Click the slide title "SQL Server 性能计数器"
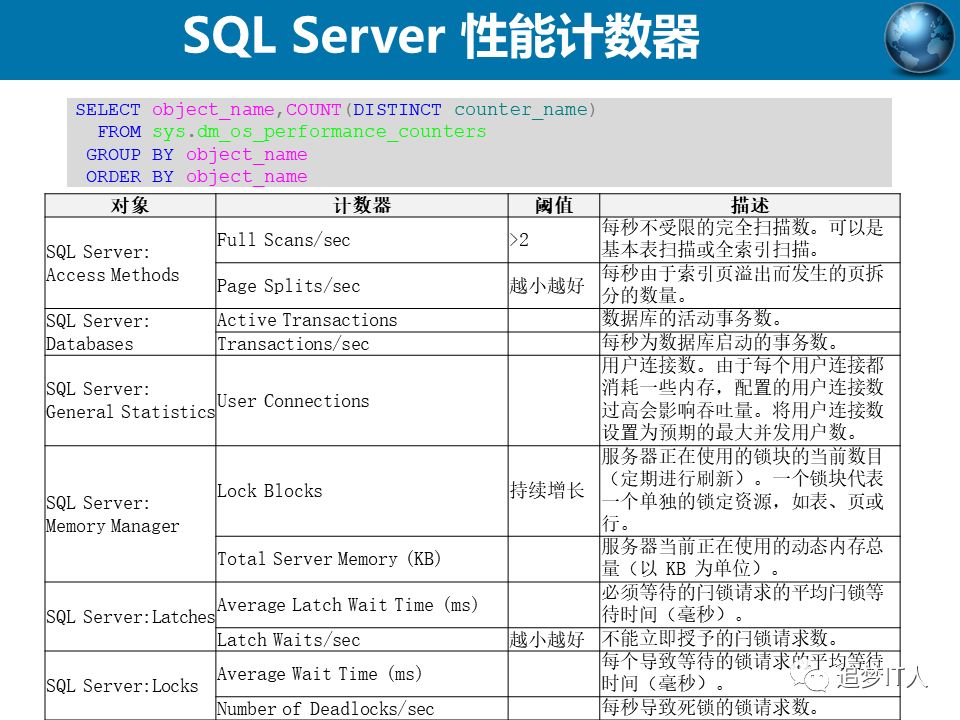 pos(441,36)
